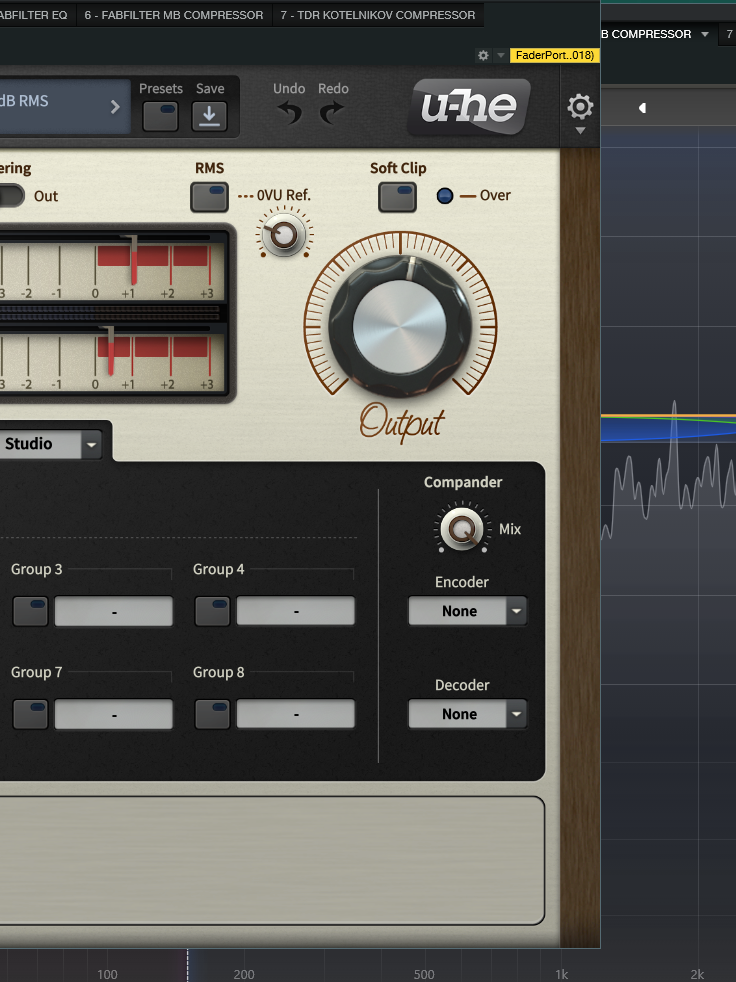The image size is (736, 982).
Task: Go to the next preset with the chevron arrow
Action: tap(115, 107)
